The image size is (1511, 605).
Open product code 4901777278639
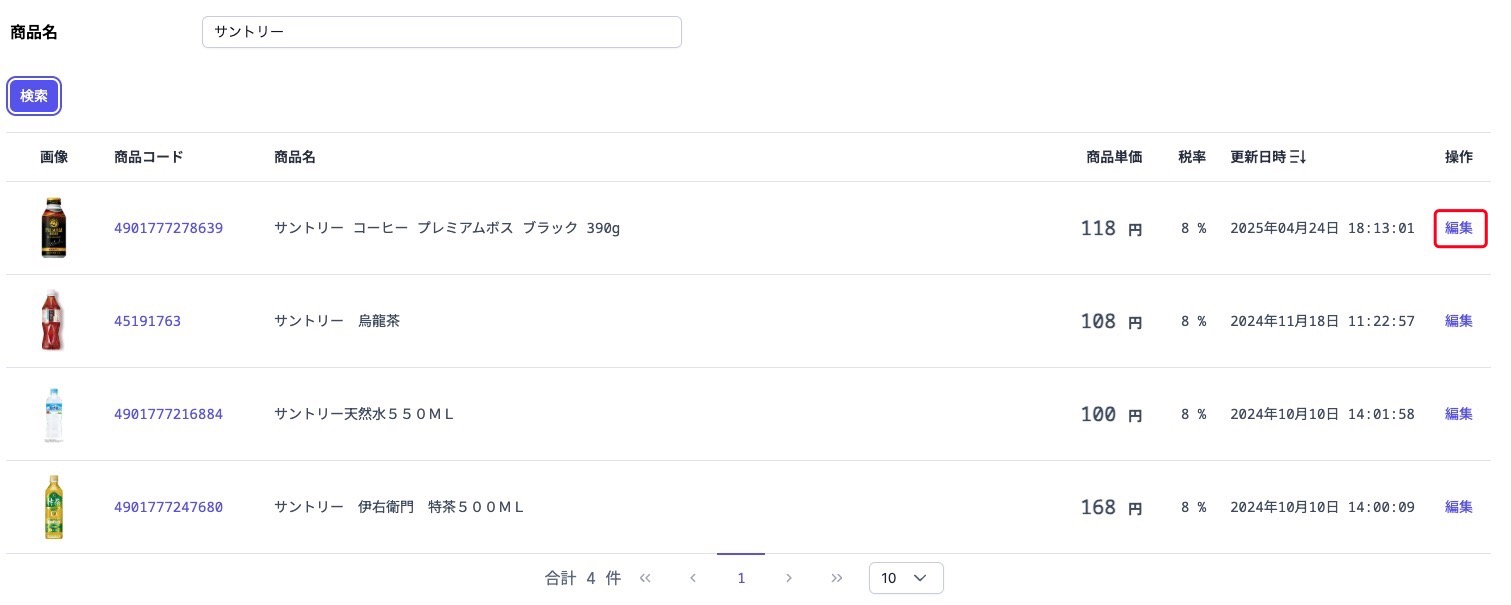click(168, 228)
